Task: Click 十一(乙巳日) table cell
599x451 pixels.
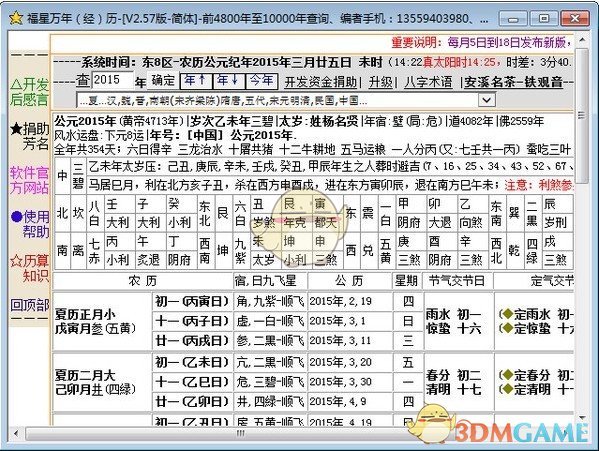Action: [x=192, y=382]
